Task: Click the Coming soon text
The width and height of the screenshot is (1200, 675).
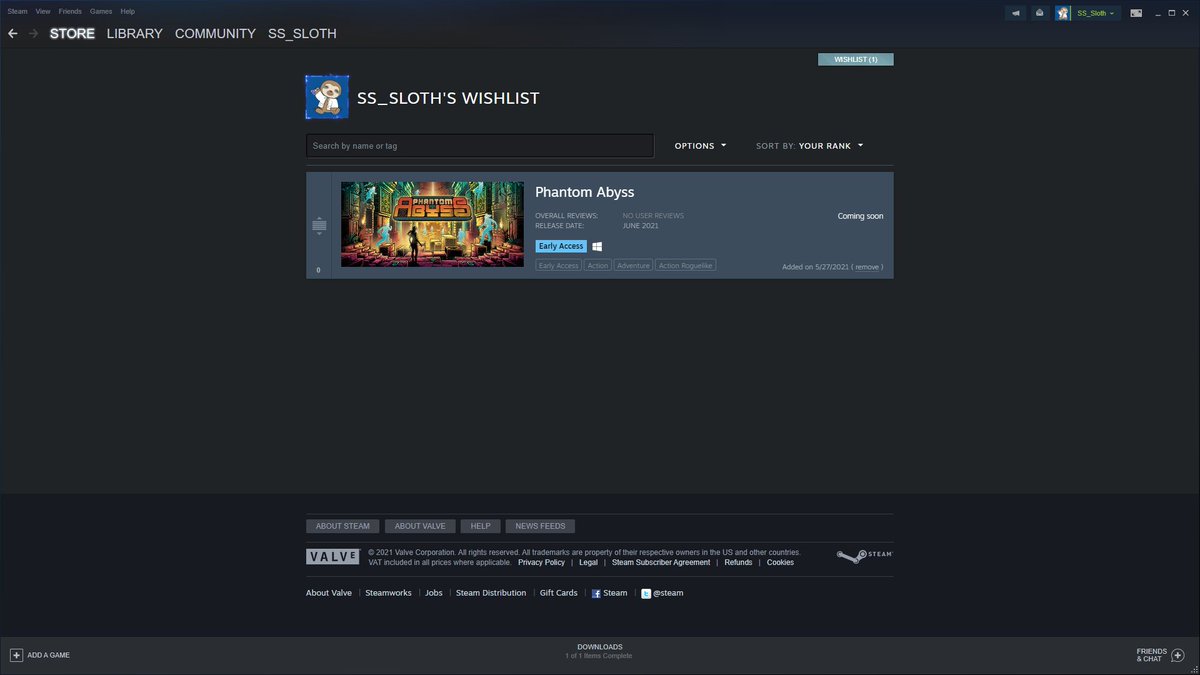Action: click(860, 216)
